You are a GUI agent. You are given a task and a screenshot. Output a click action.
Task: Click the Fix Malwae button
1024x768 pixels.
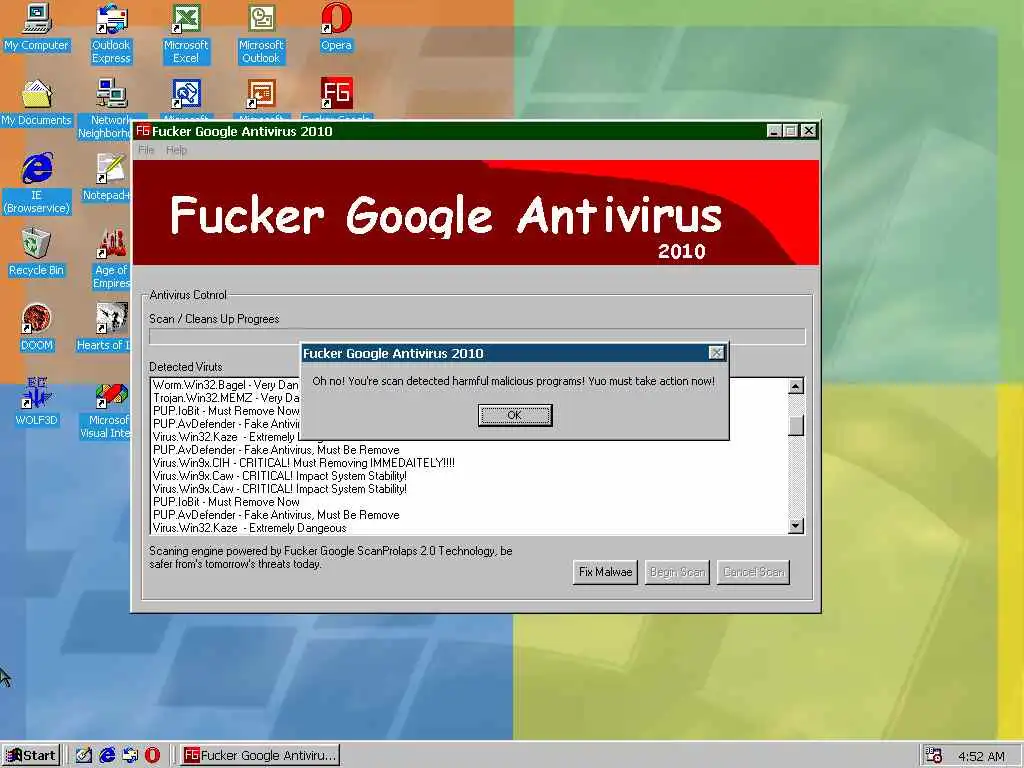[605, 572]
